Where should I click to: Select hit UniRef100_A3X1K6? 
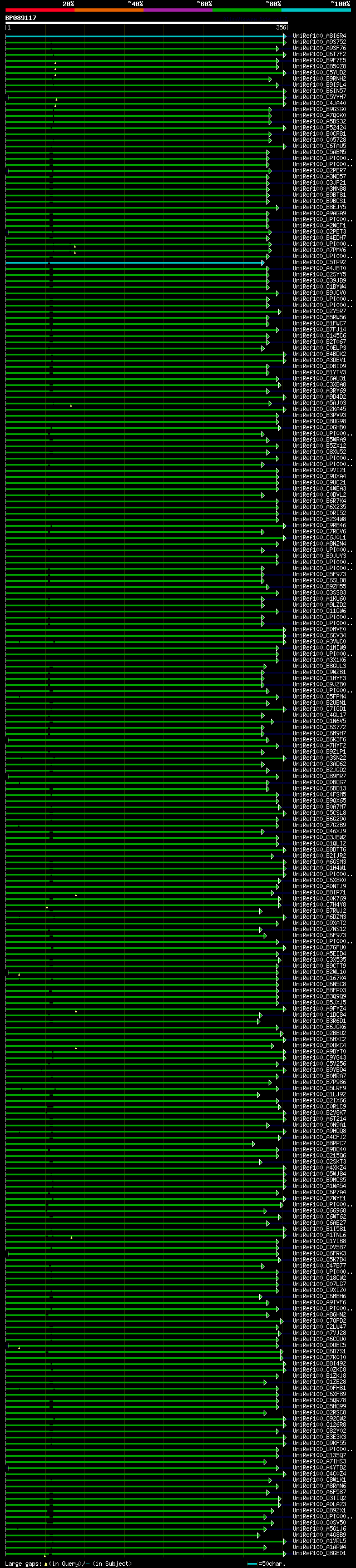click(319, 660)
